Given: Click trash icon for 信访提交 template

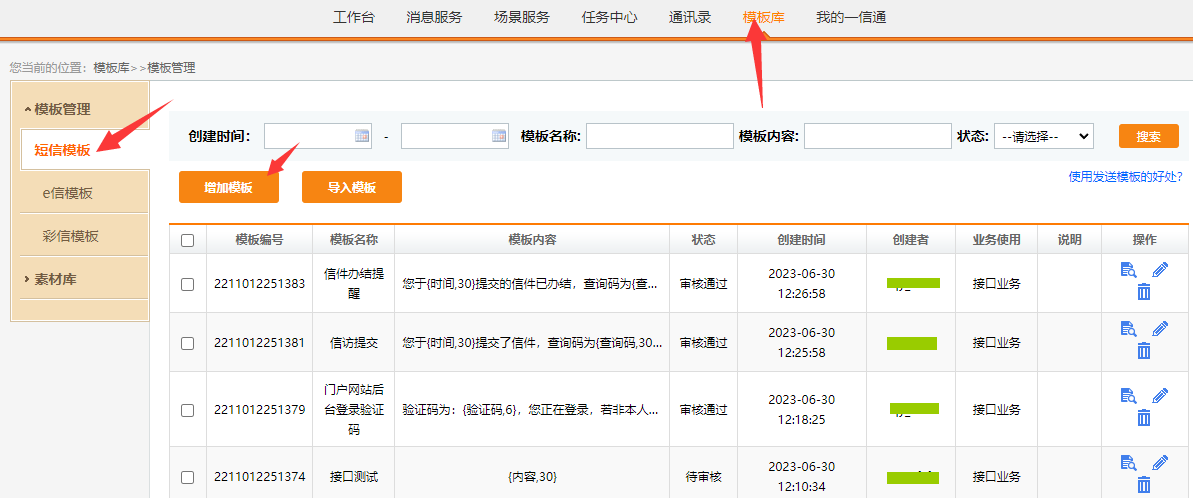Looking at the screenshot, I should click(1144, 351).
